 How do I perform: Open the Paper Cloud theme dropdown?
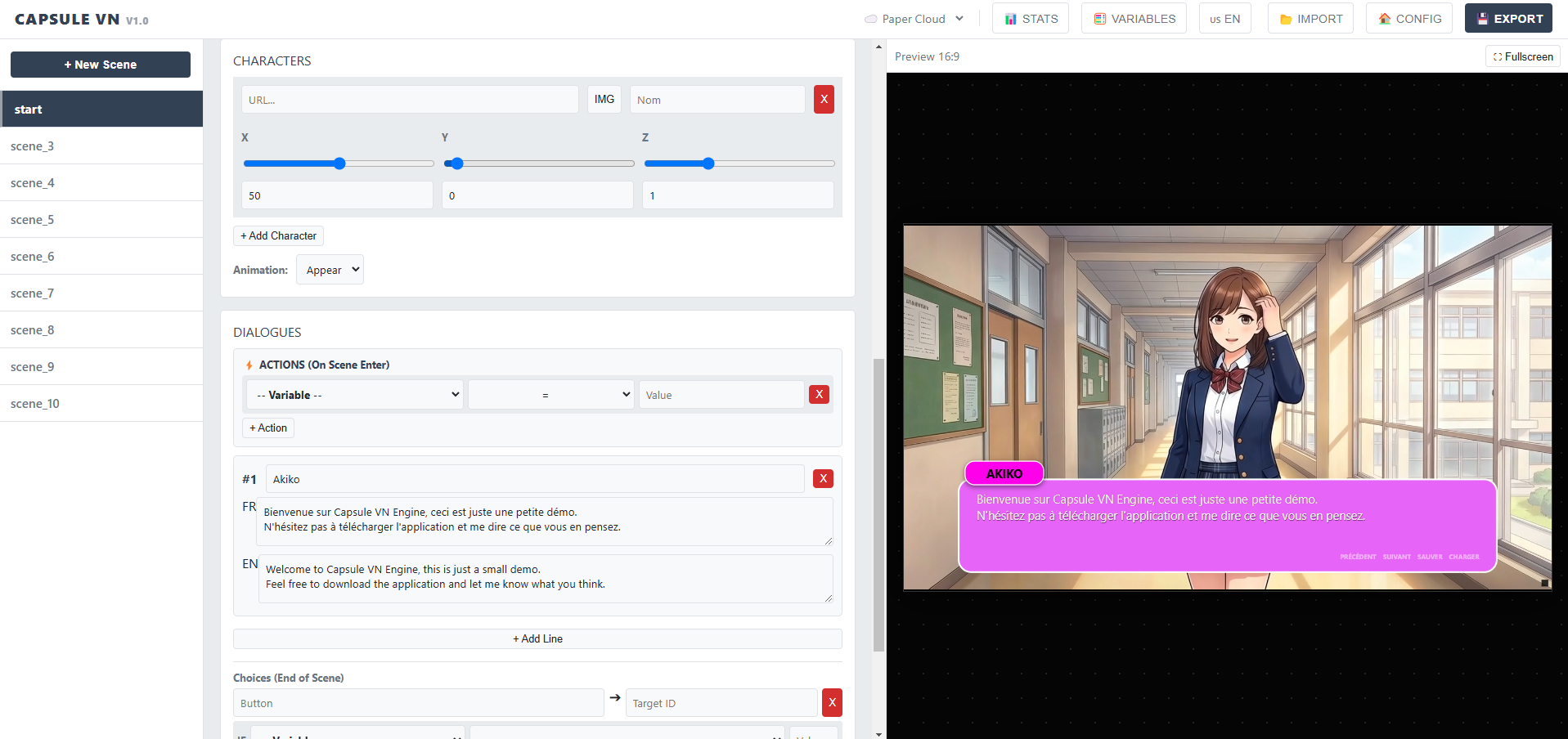click(914, 19)
